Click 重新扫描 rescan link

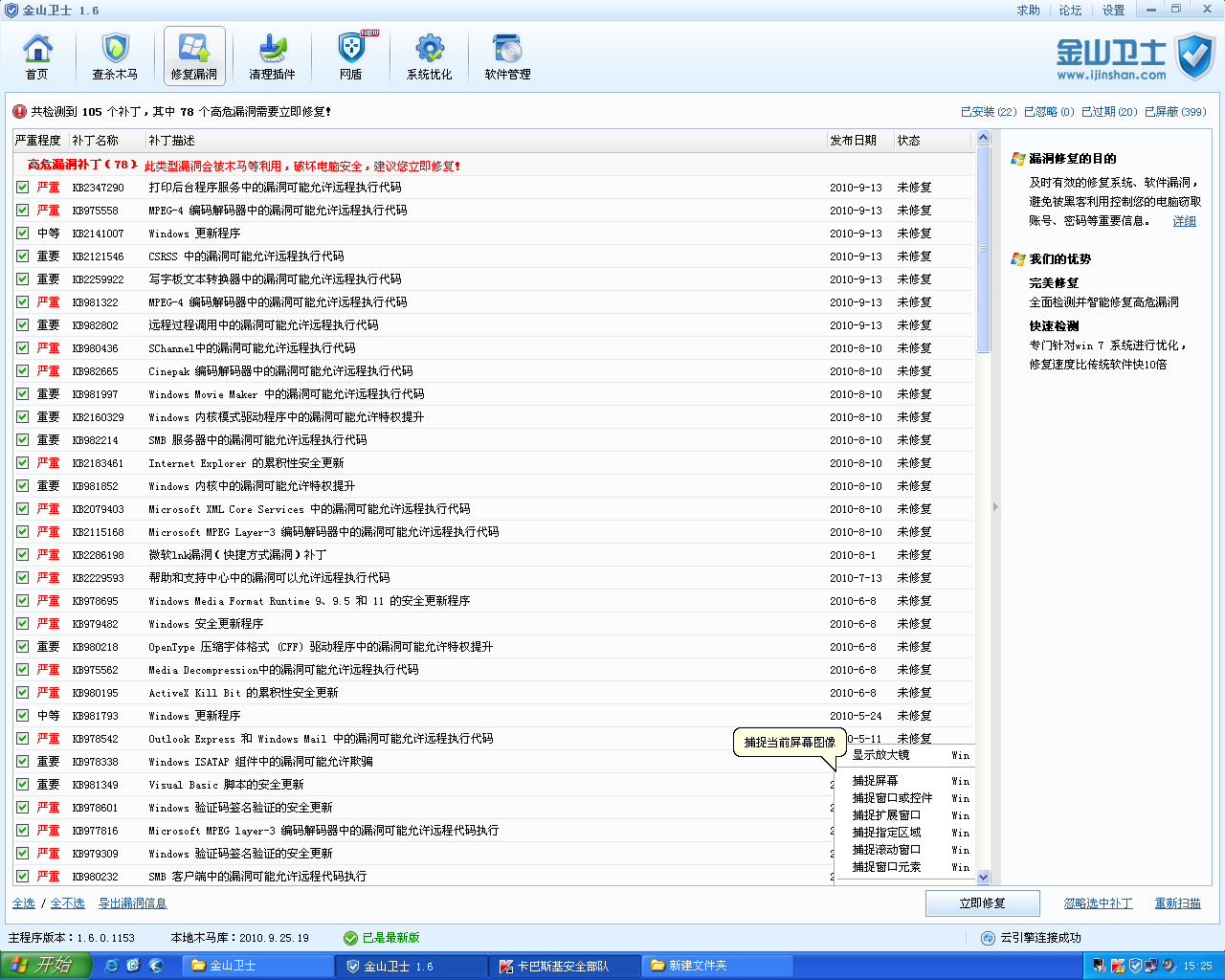click(x=1178, y=903)
